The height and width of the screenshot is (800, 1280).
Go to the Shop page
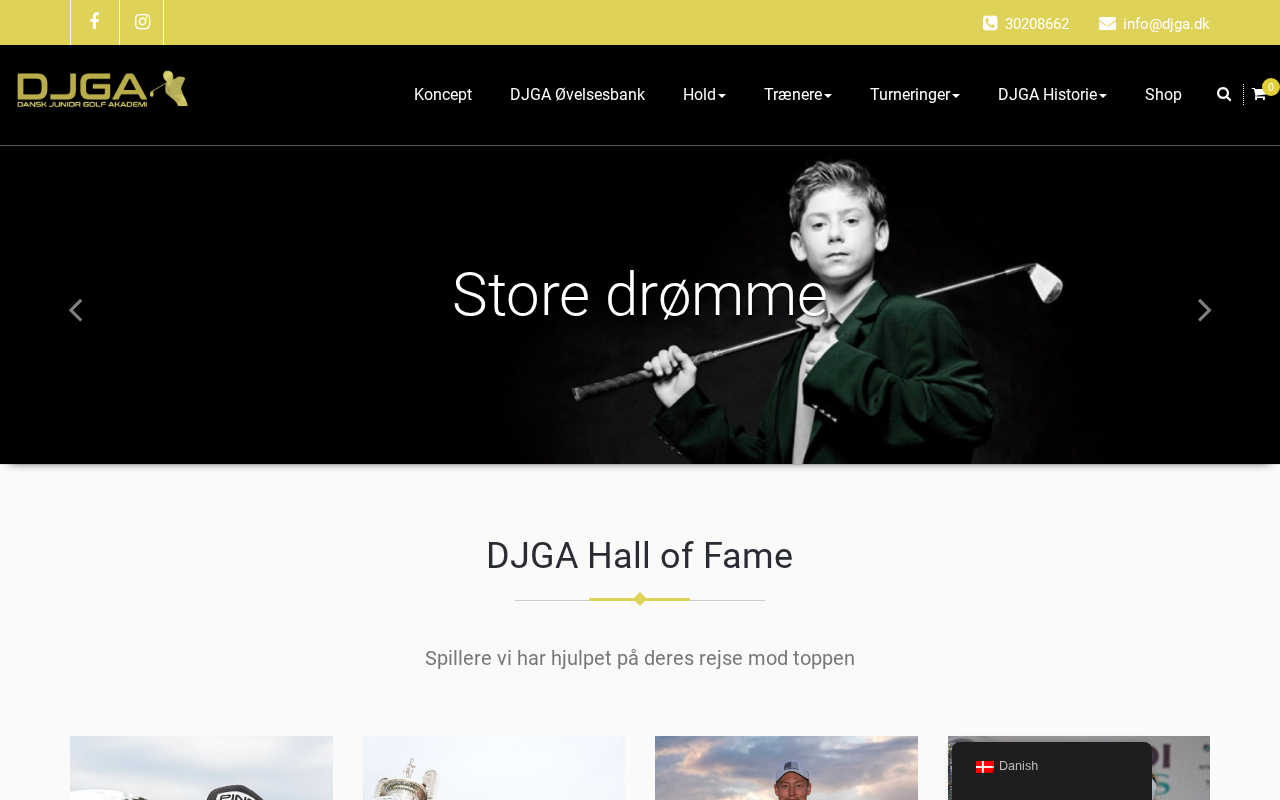coord(1163,94)
